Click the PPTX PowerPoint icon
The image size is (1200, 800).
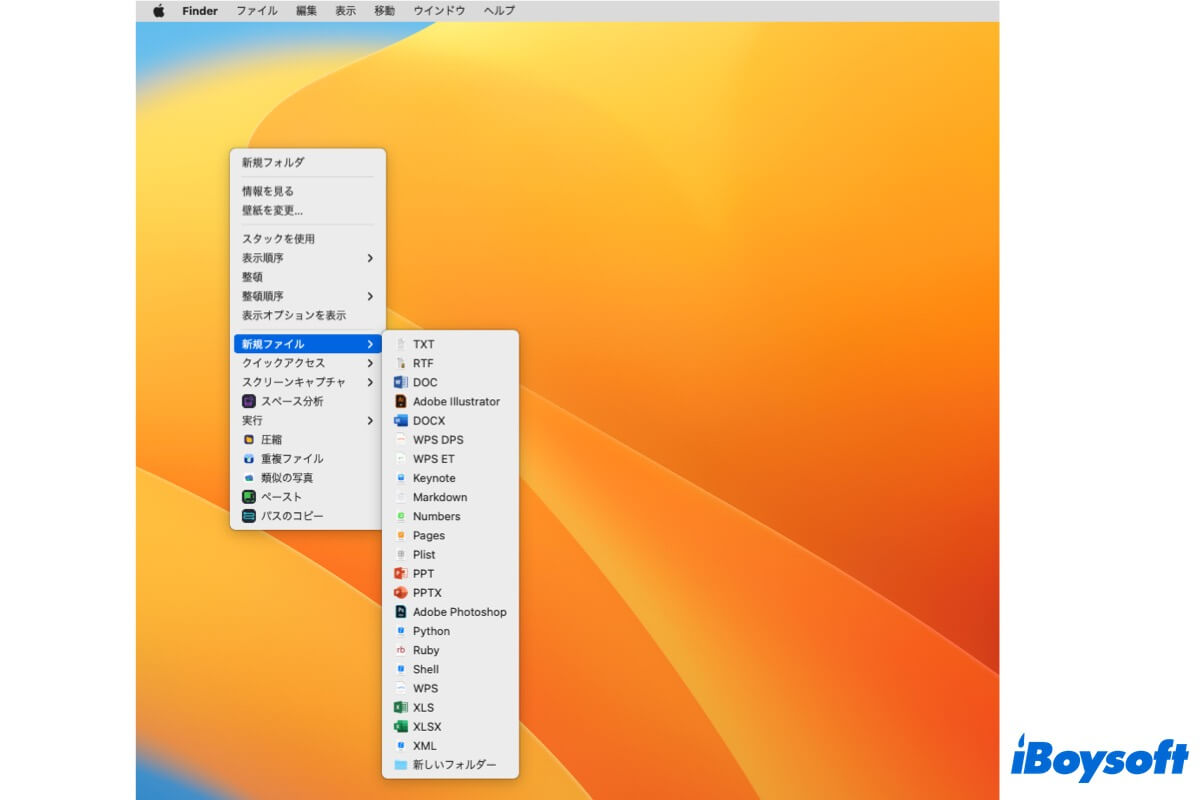[401, 593]
